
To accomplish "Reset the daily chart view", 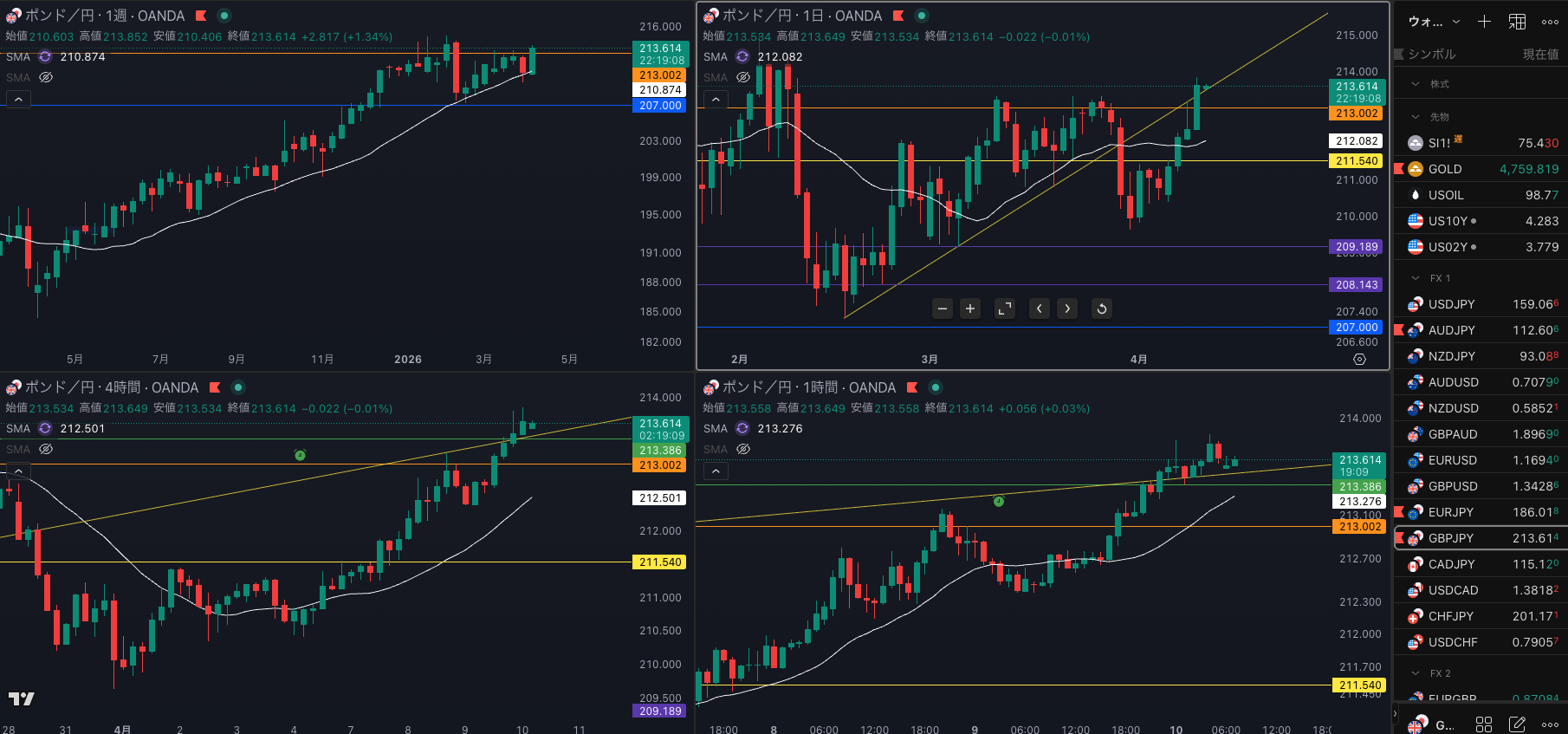I will 1101,309.
